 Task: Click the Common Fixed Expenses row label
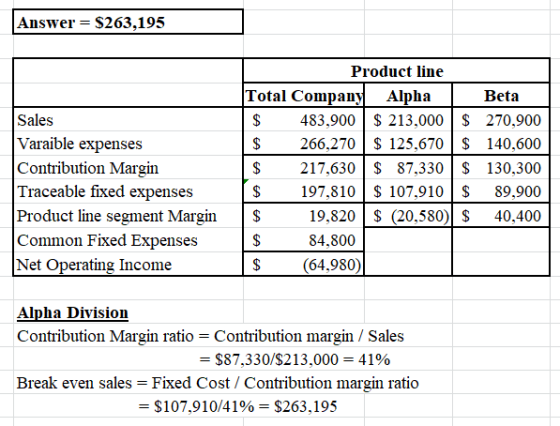click(107, 240)
